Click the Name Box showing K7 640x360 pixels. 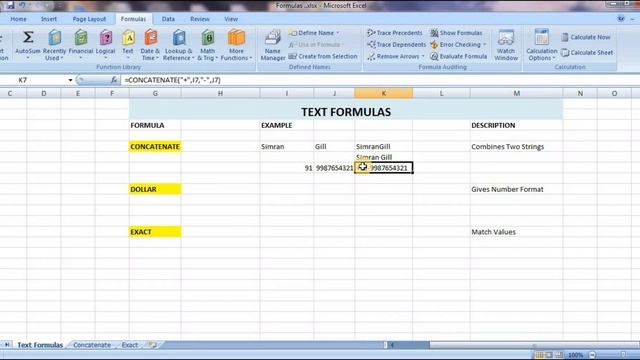(x=33, y=80)
